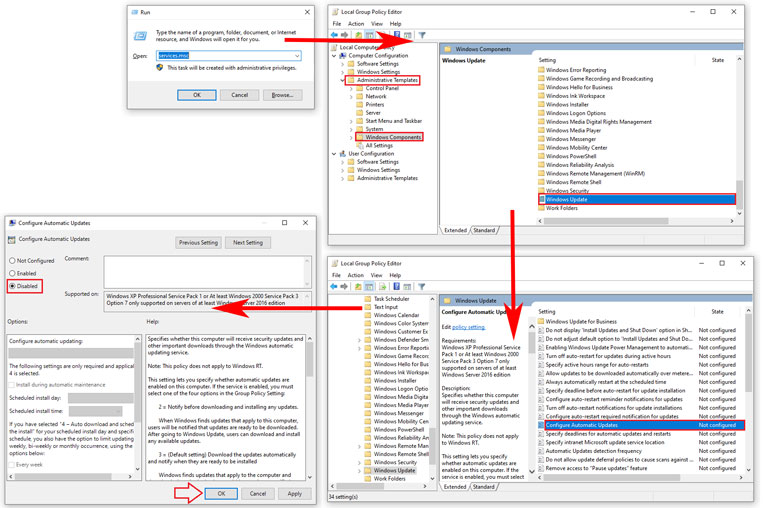Click the Open text field in Run dialog
Screen dimensions: 780x508
[229, 56]
